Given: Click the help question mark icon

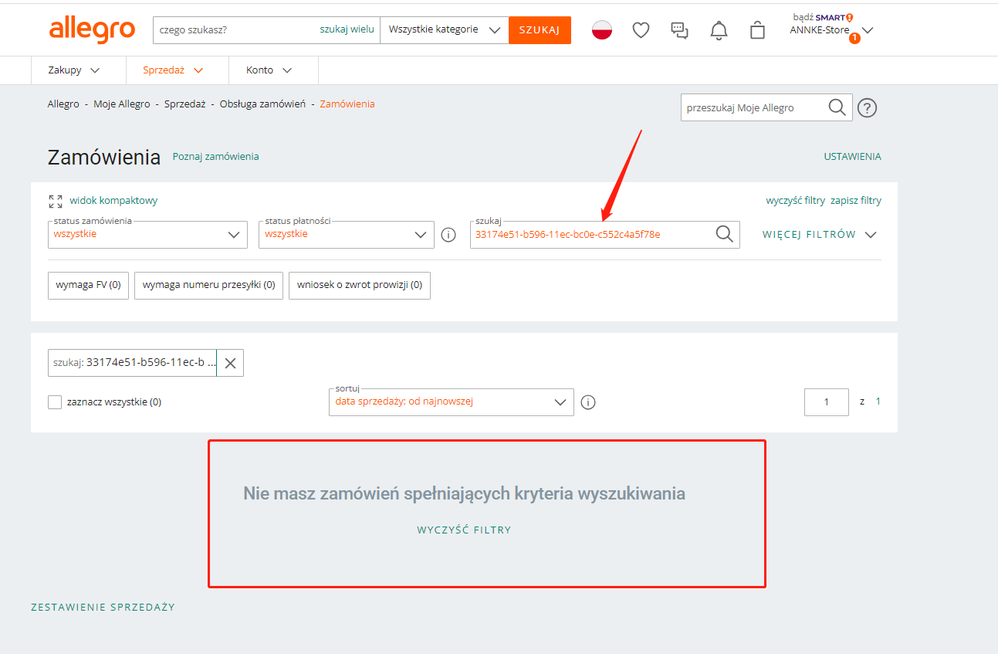Looking at the screenshot, I should click(x=867, y=108).
